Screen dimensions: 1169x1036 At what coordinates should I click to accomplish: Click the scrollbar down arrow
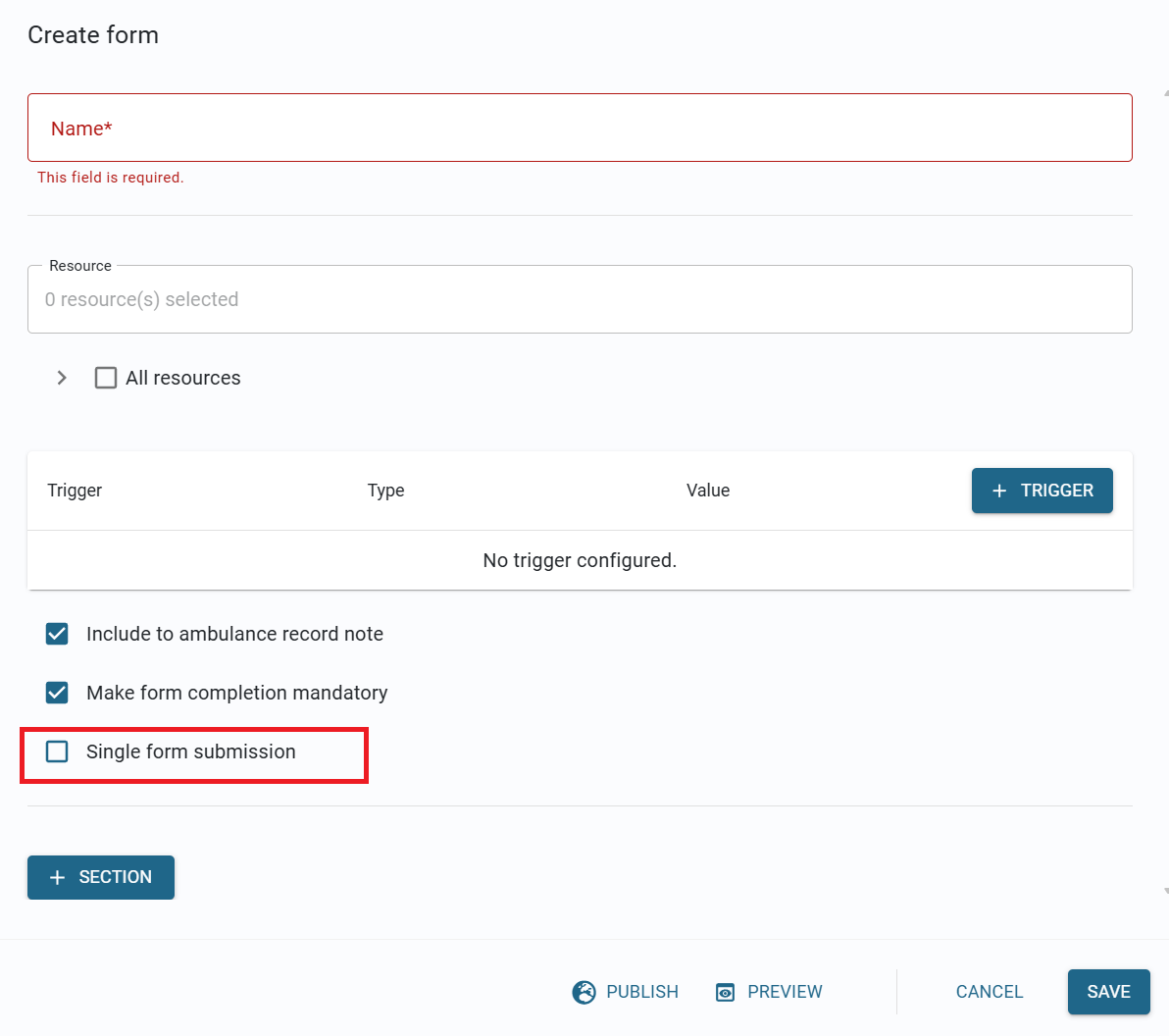coord(1165,891)
